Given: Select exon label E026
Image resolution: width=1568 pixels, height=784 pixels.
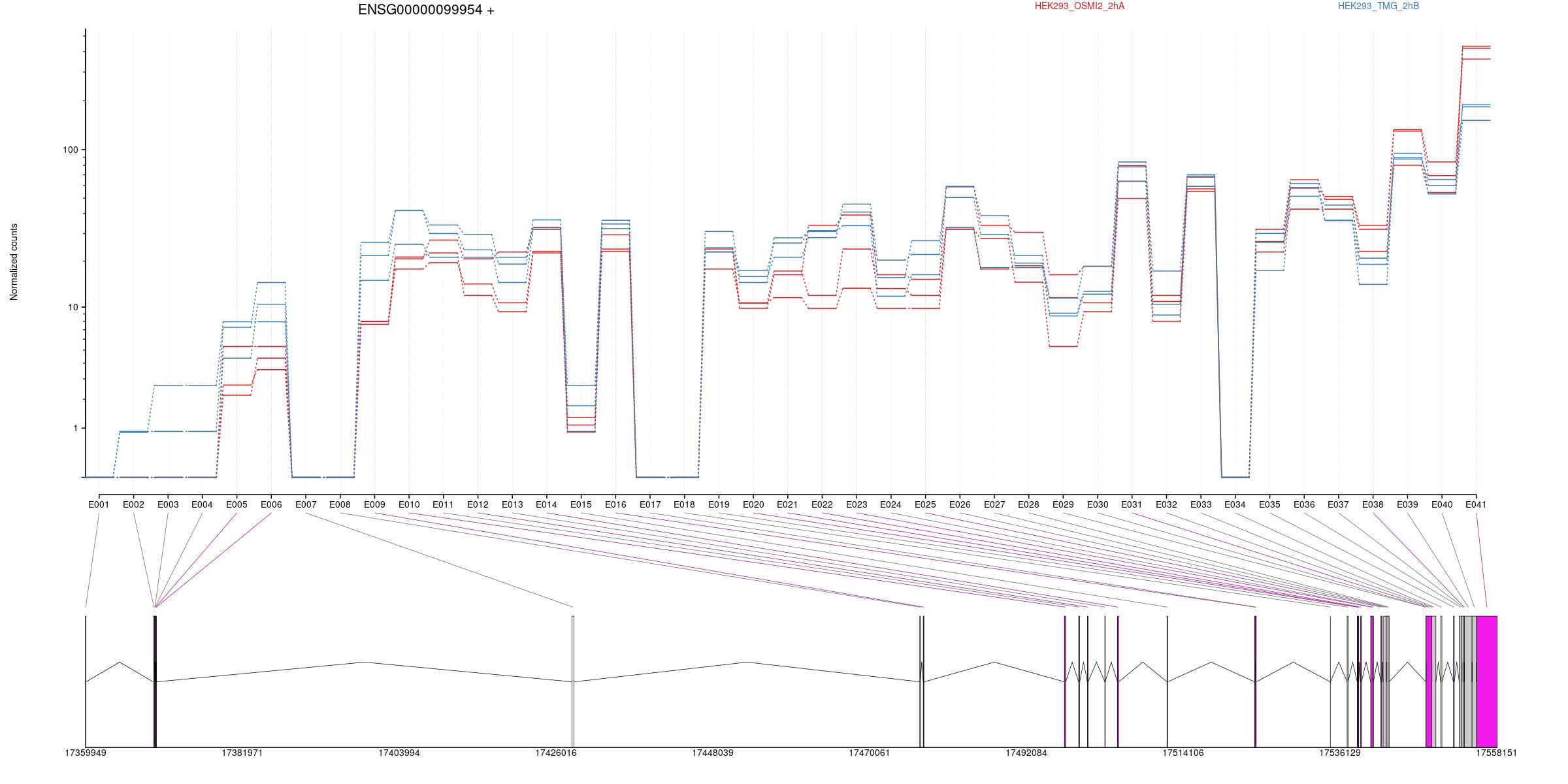Looking at the screenshot, I should (960, 505).
